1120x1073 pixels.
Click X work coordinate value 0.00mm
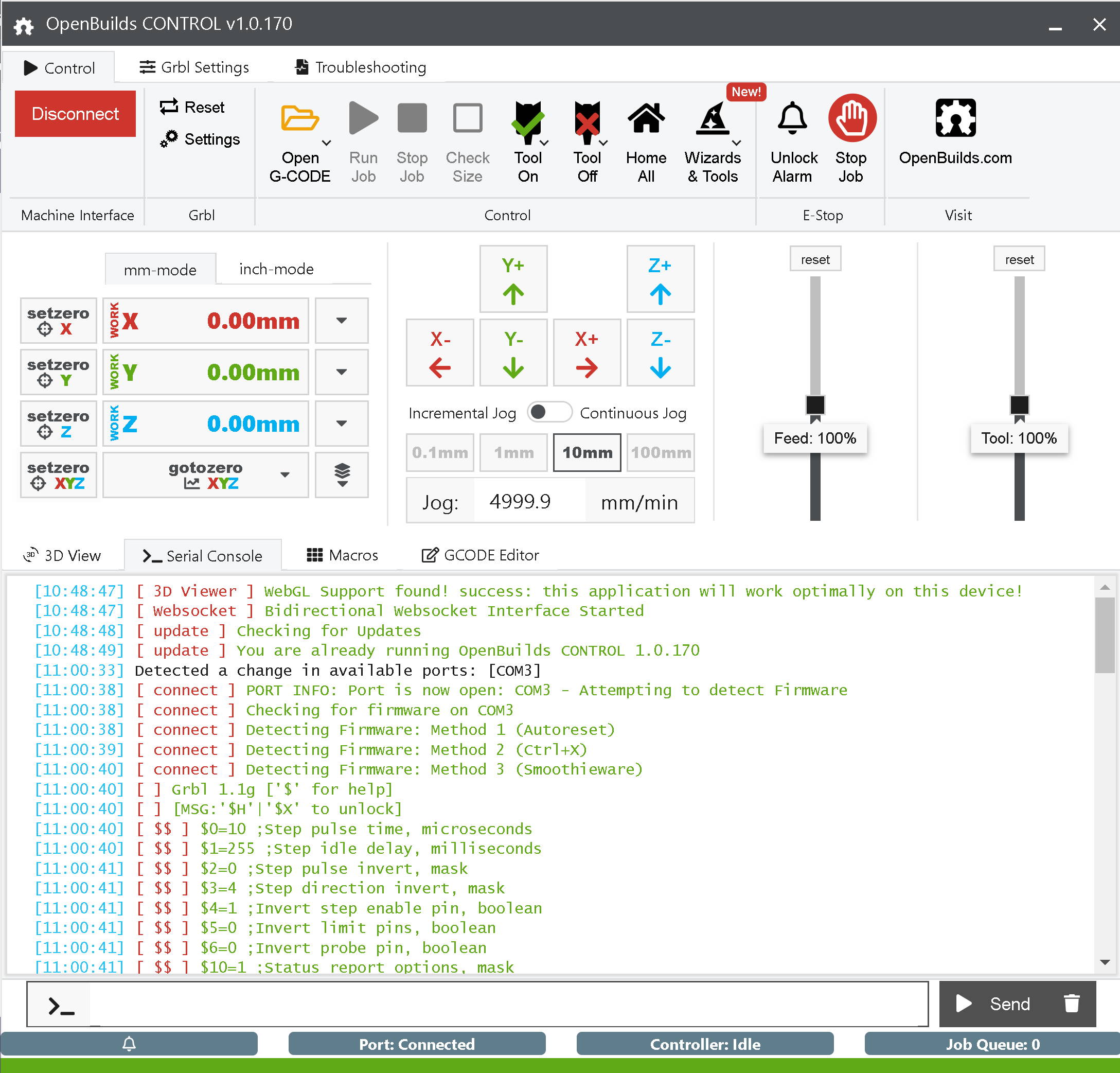(253, 321)
